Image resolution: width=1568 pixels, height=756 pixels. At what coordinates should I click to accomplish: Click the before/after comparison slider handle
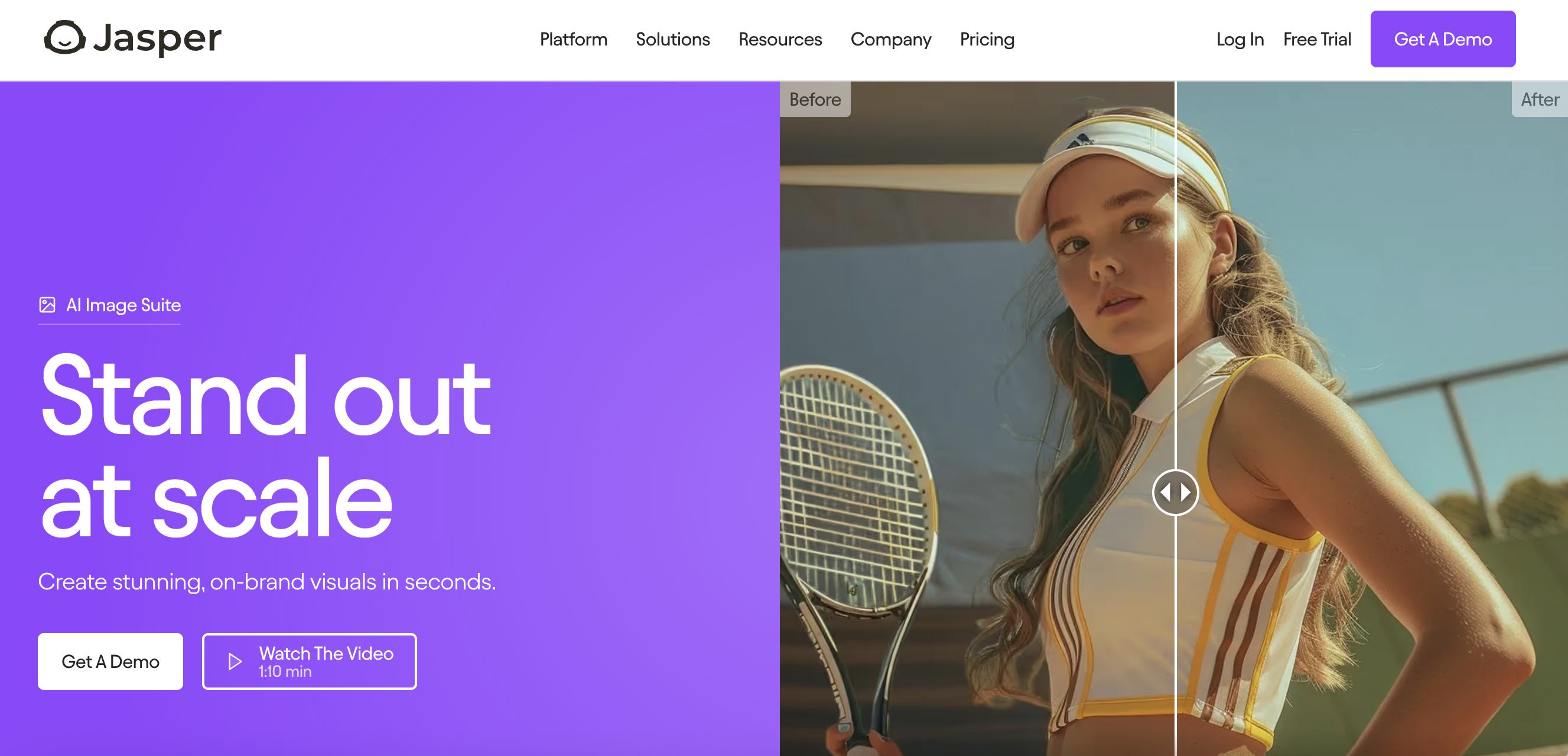pyautogui.click(x=1175, y=493)
